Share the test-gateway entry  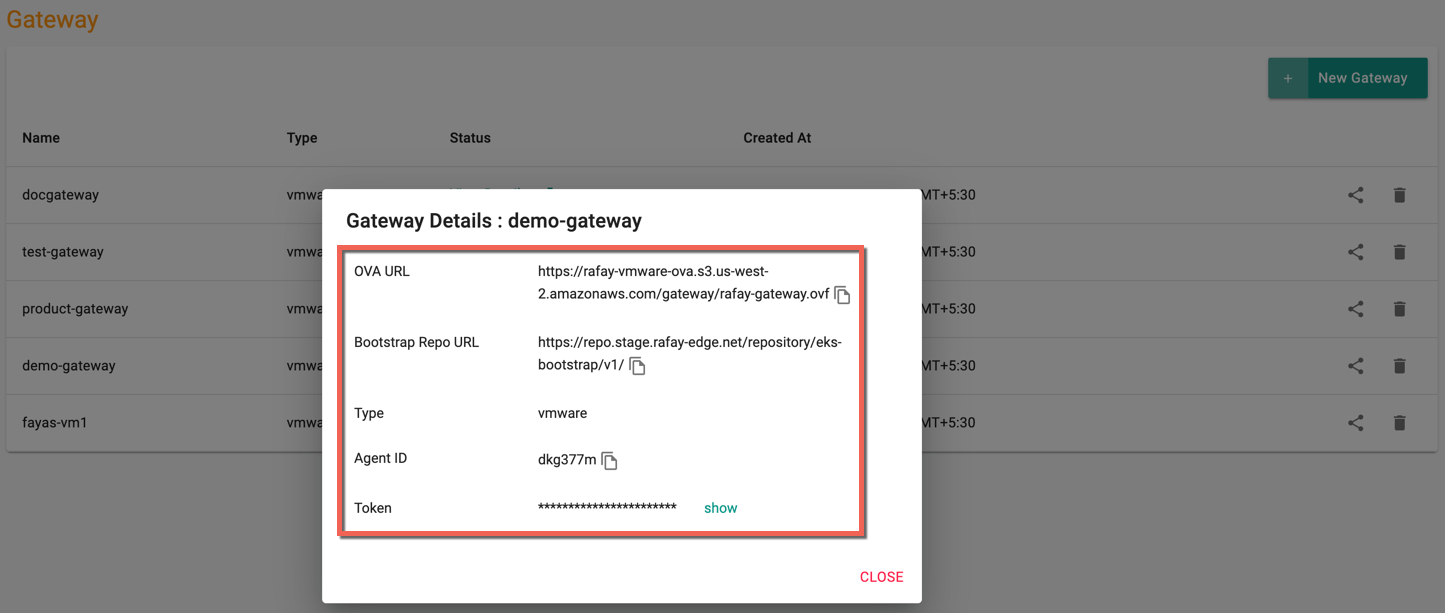pos(1355,252)
